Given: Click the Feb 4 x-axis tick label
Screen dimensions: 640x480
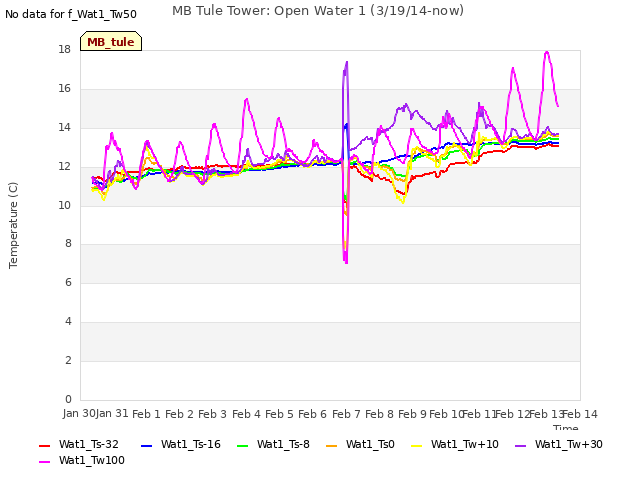Looking at the screenshot, I should [246, 414].
